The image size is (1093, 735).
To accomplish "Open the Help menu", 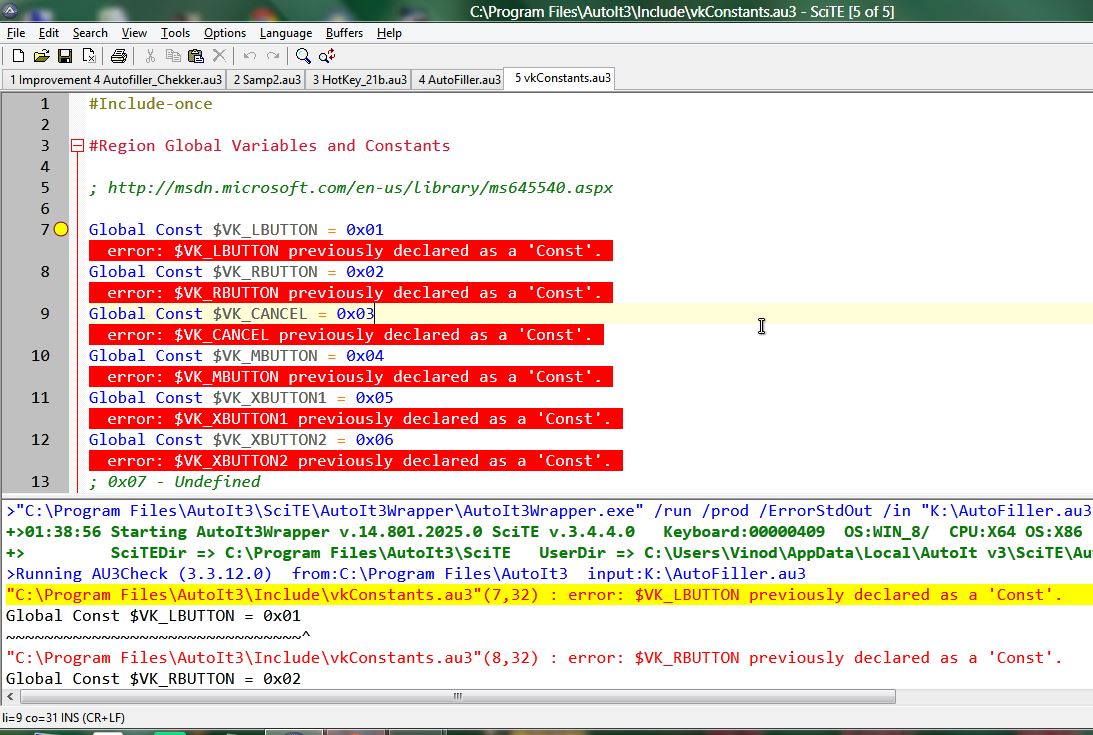I will pos(389,33).
